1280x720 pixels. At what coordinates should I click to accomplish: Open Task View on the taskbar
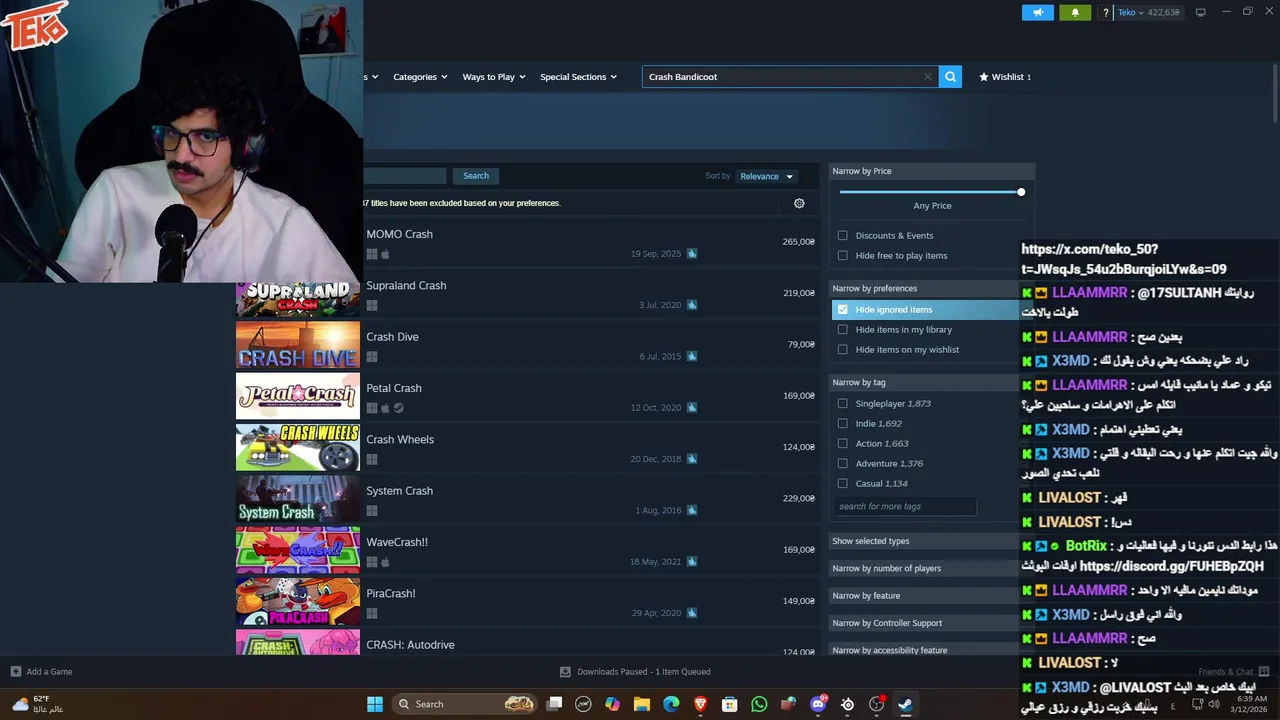coord(554,704)
